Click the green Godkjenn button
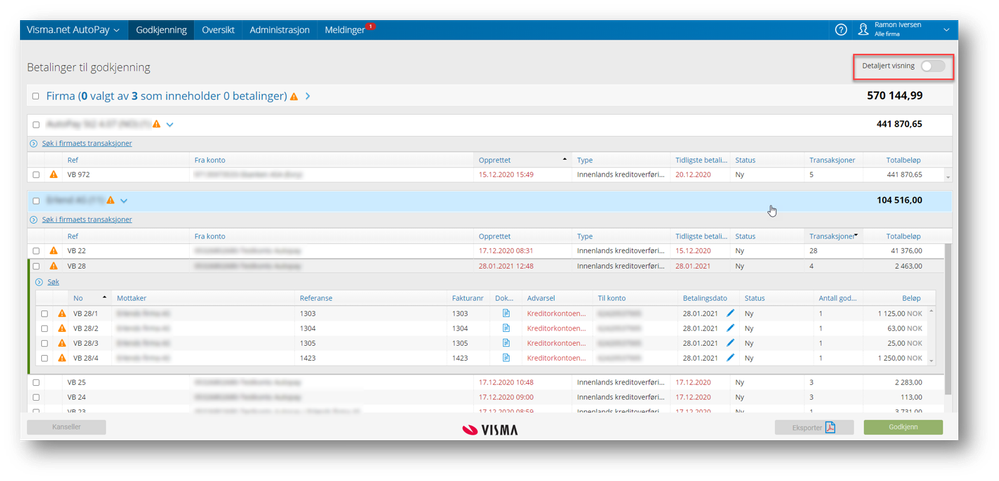Image resolution: width=999 pixels, height=481 pixels. pos(903,427)
